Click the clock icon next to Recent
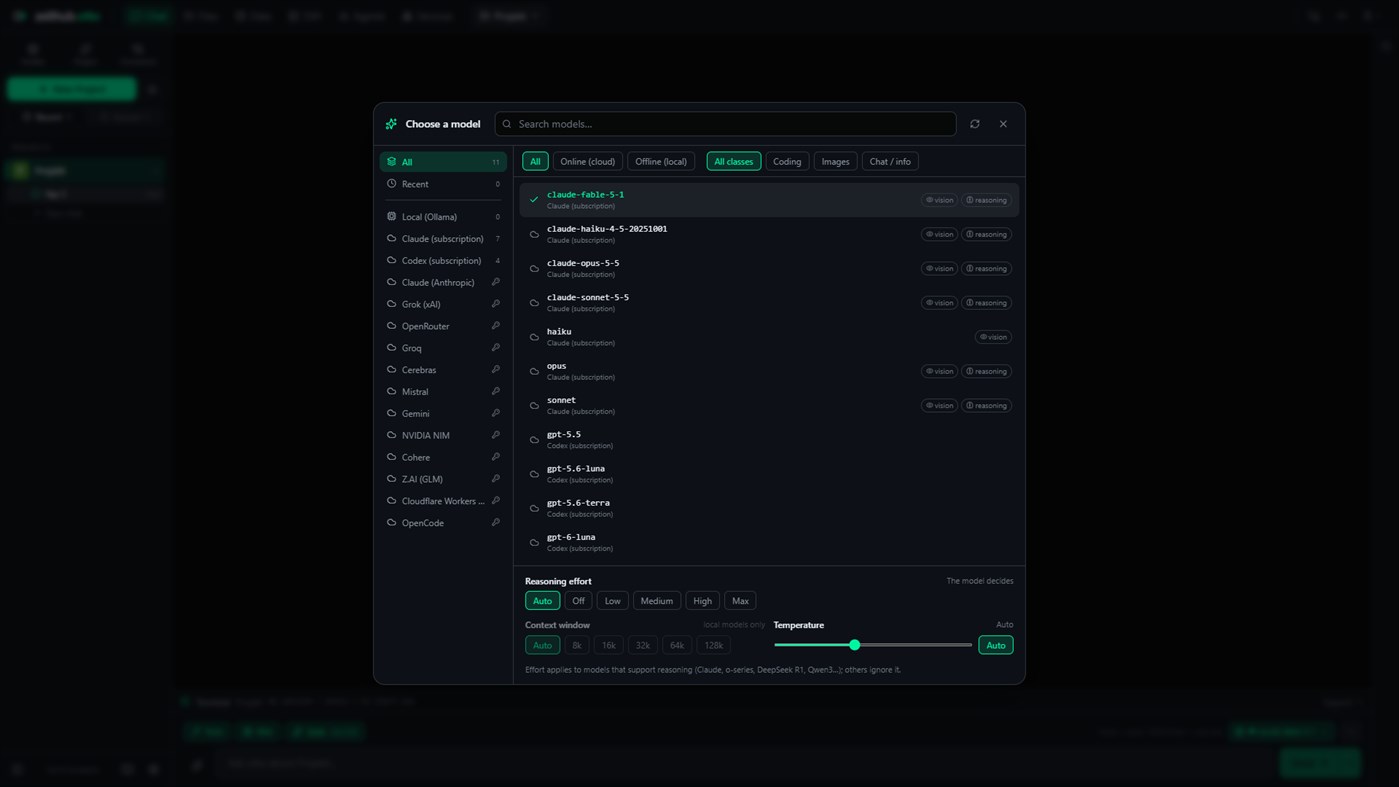 391,184
